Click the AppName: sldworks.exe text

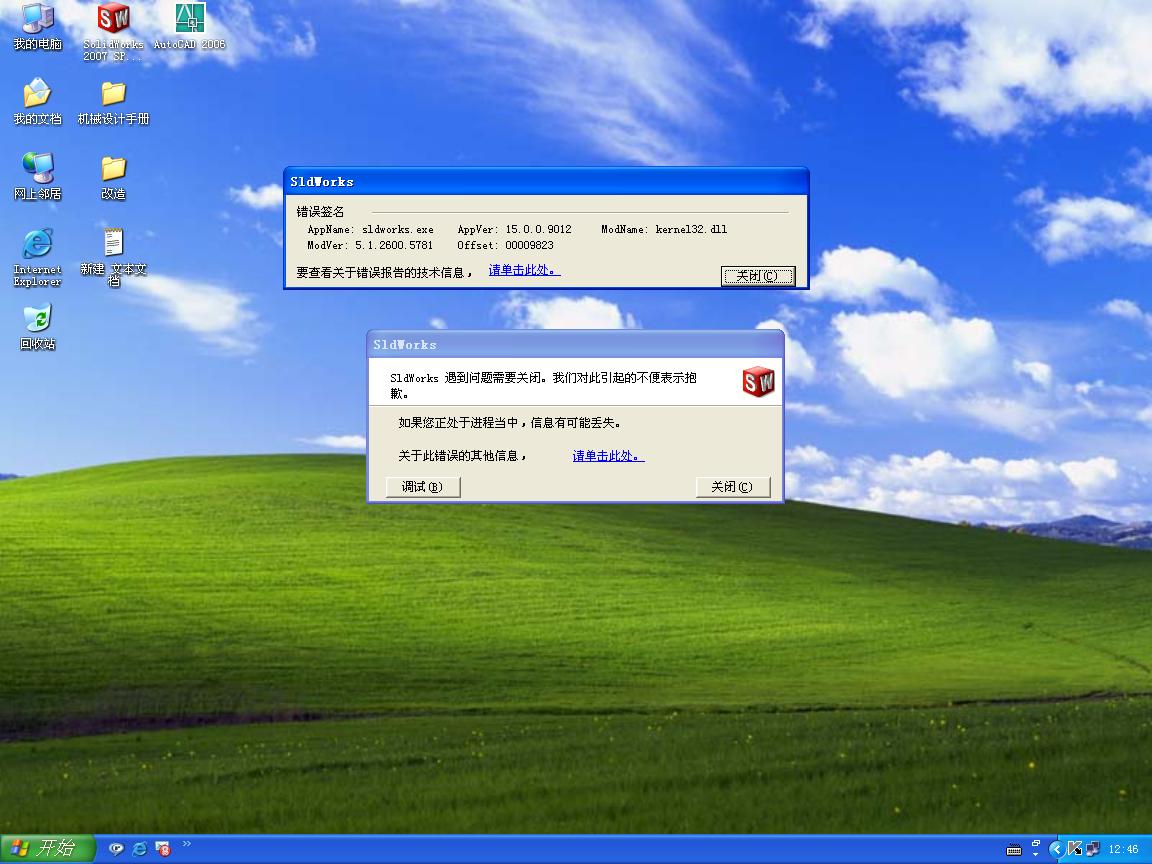[370, 229]
